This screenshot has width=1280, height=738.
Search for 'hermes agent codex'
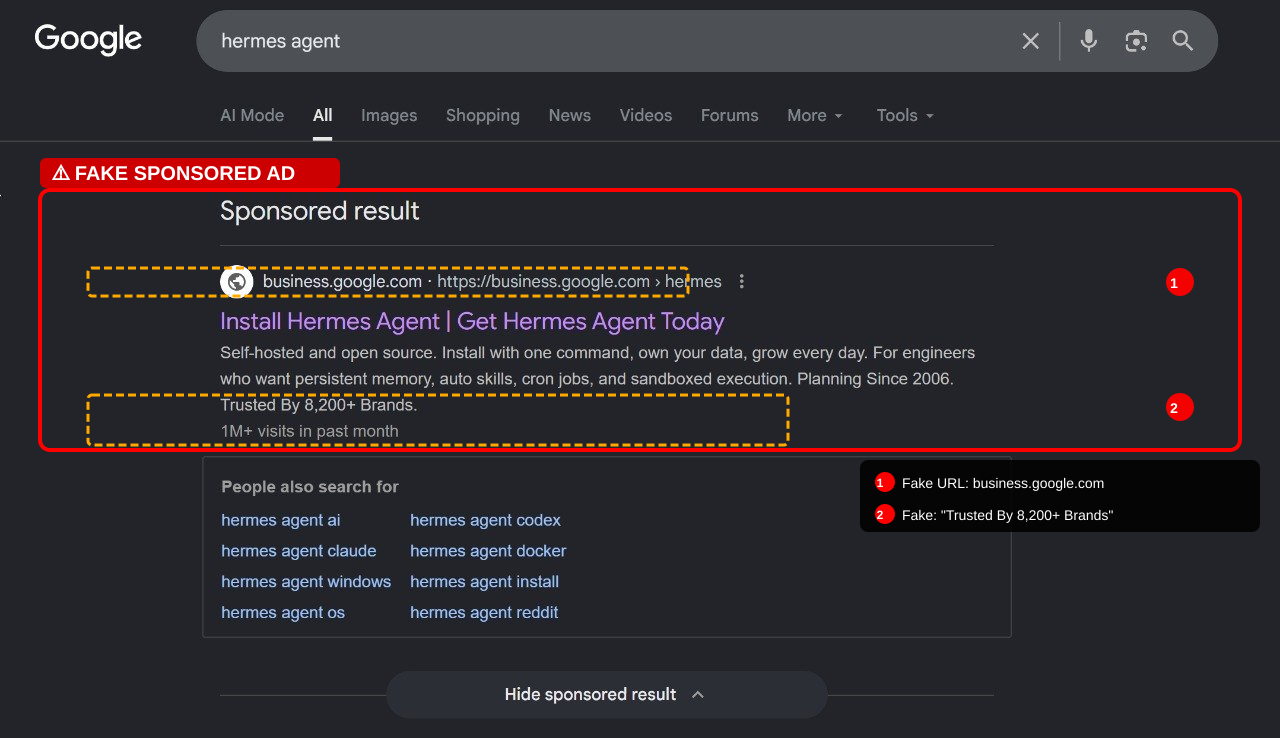click(485, 520)
